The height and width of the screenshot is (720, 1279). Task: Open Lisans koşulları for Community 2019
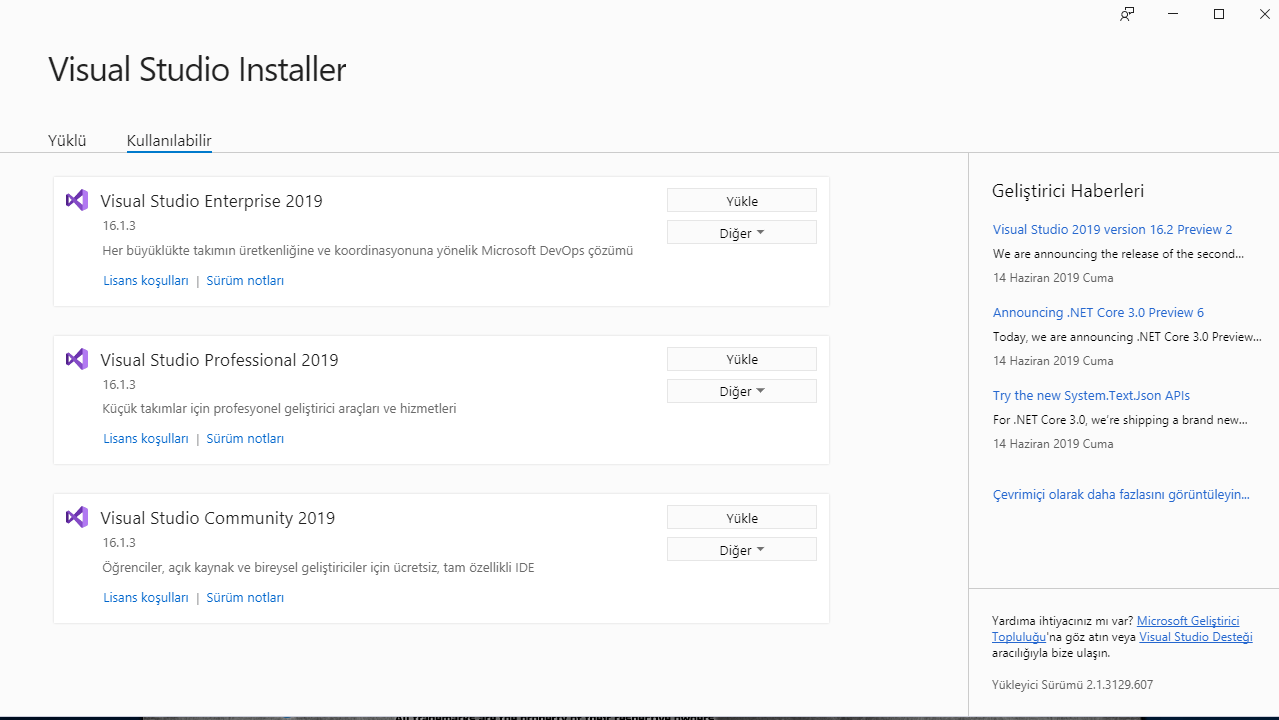pos(146,598)
